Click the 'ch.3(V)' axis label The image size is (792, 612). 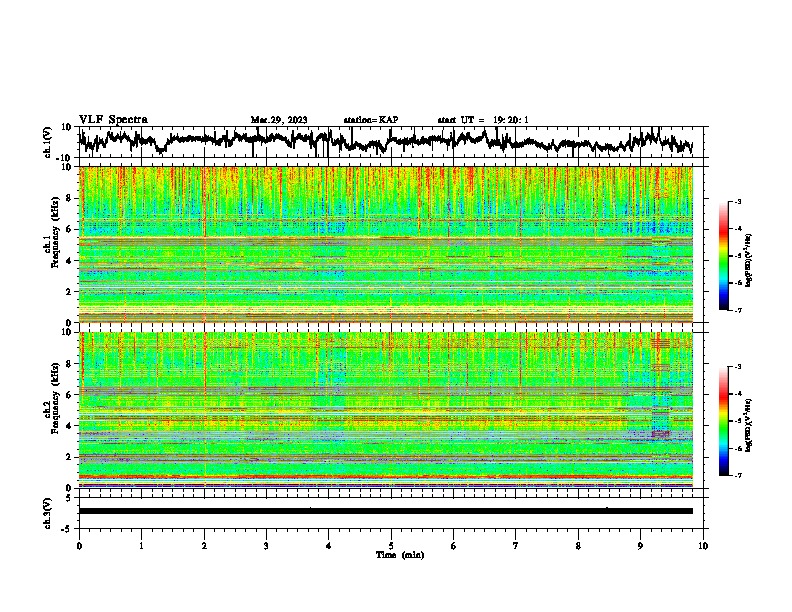(x=47, y=513)
